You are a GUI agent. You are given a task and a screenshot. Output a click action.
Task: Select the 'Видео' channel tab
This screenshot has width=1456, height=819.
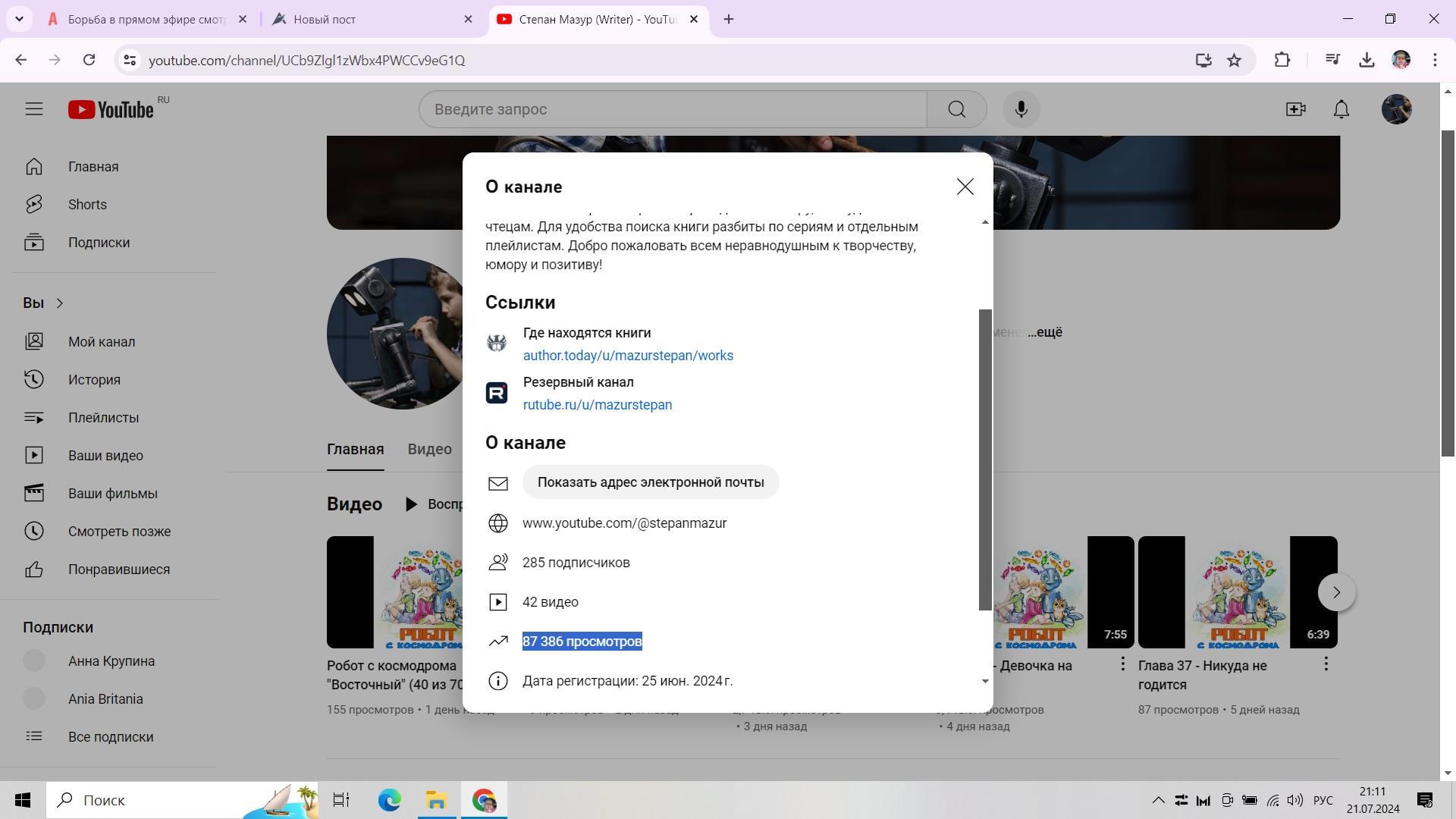429,449
